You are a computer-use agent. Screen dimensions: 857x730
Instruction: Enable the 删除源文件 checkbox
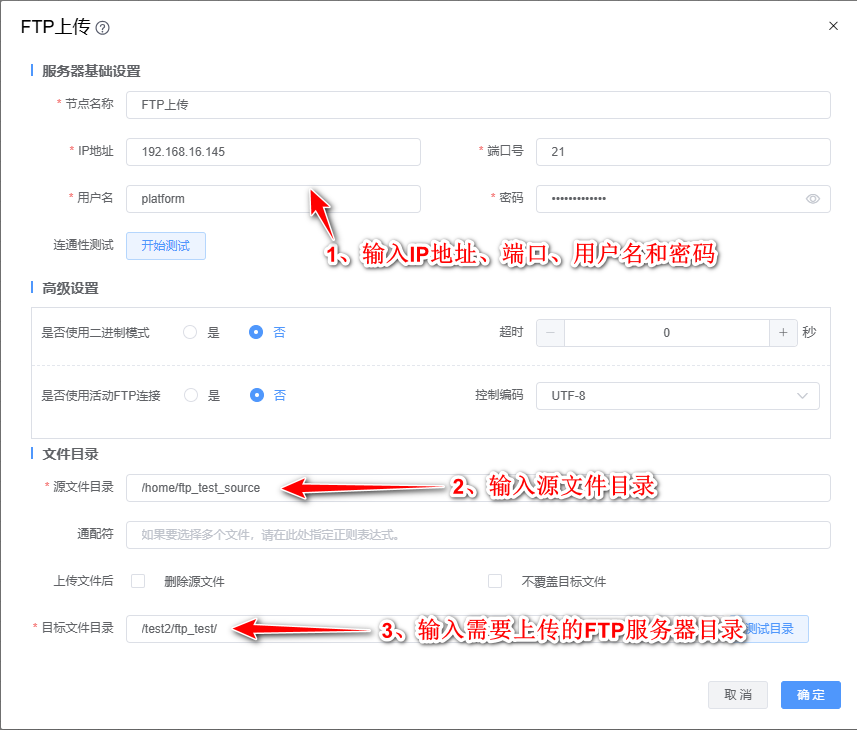[139, 581]
